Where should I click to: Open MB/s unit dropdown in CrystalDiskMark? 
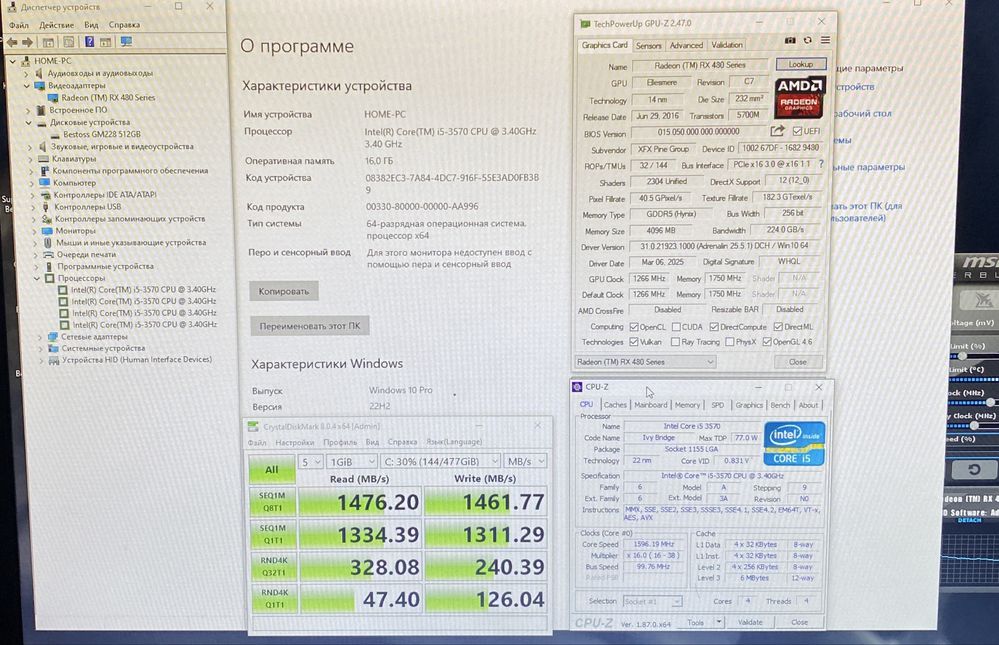click(x=526, y=461)
